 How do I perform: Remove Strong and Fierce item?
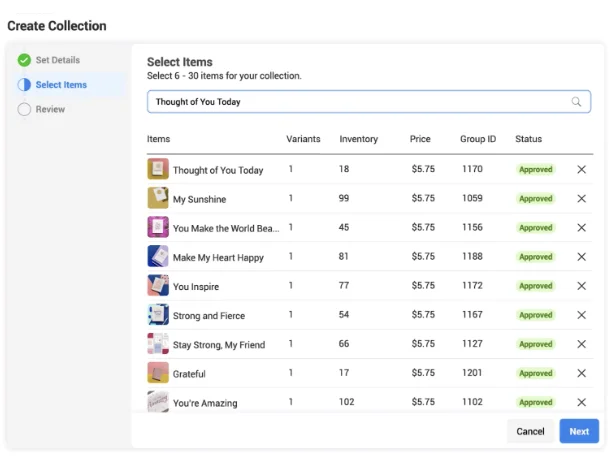click(581, 315)
